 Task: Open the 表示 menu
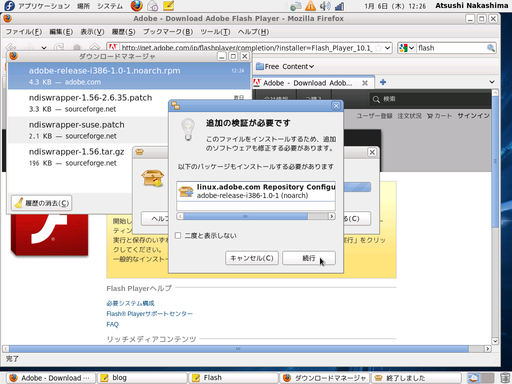coord(92,32)
